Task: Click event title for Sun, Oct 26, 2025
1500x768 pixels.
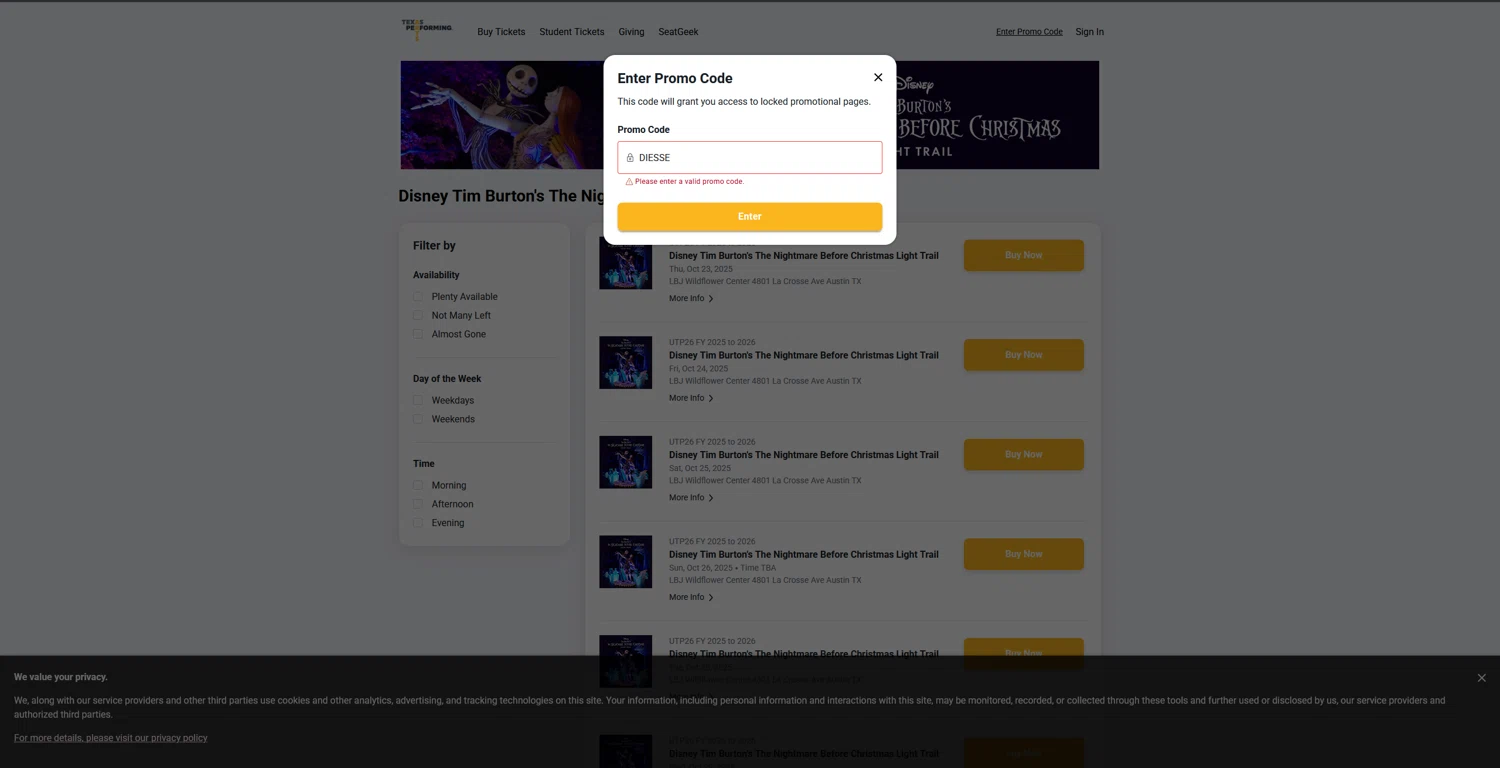Action: 804,555
